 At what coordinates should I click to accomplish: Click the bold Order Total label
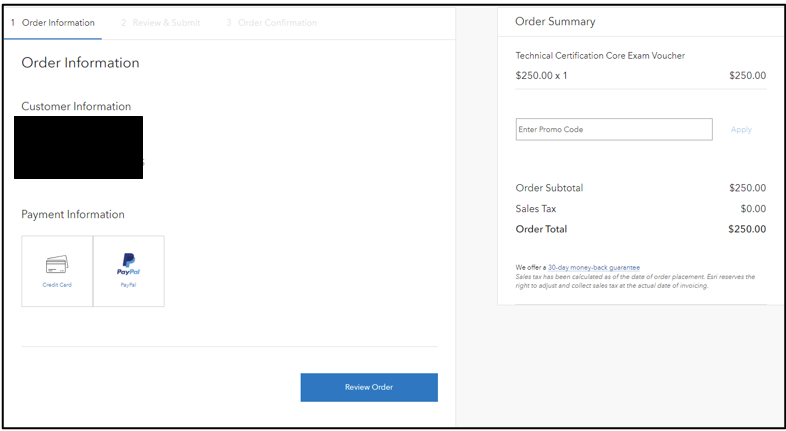[x=541, y=230]
